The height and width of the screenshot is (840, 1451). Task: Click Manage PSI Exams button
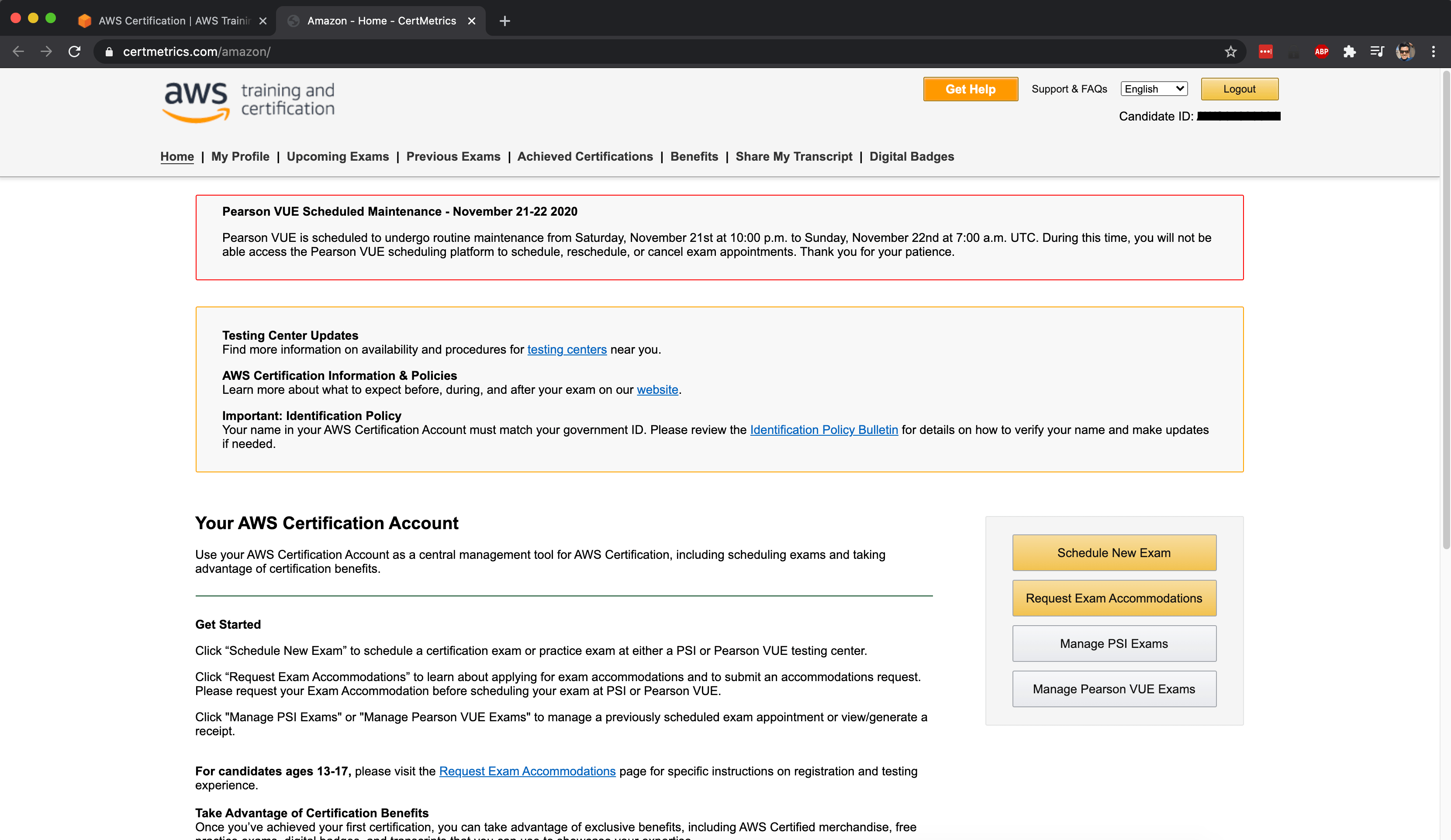tap(1114, 643)
